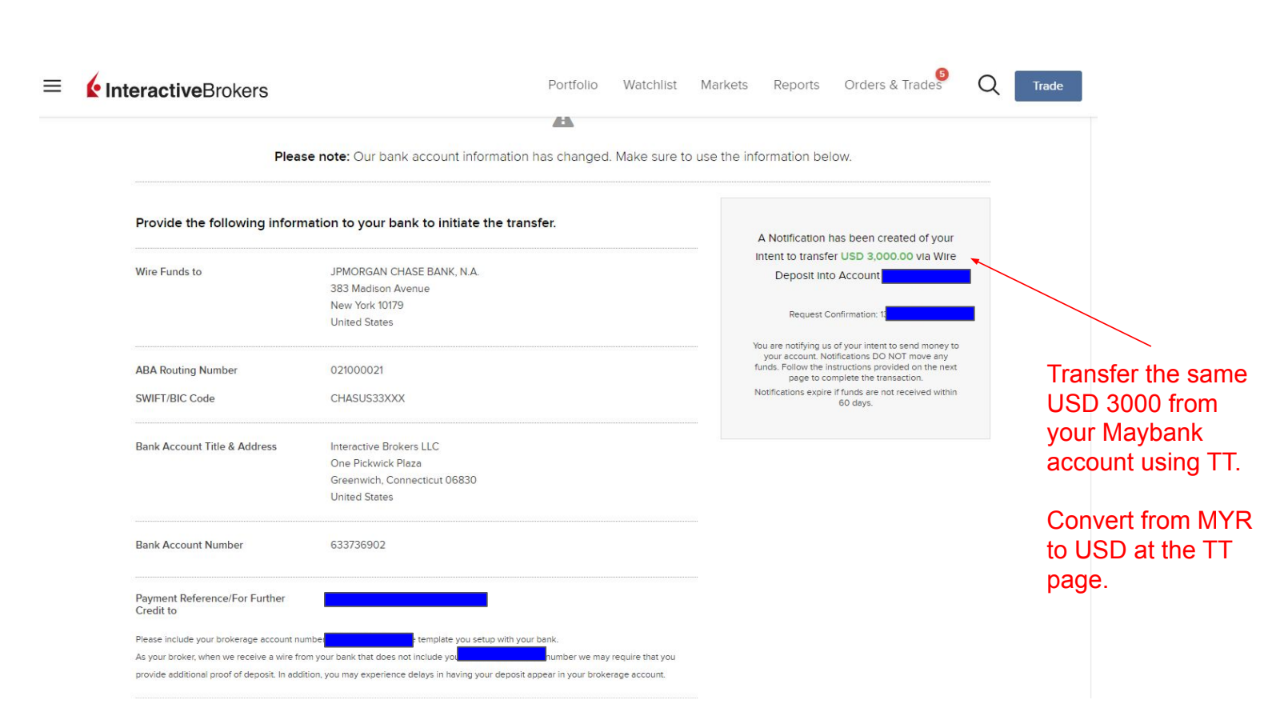Go to the Portfolio tab
This screenshot has height=701, width=1269.
(x=573, y=85)
